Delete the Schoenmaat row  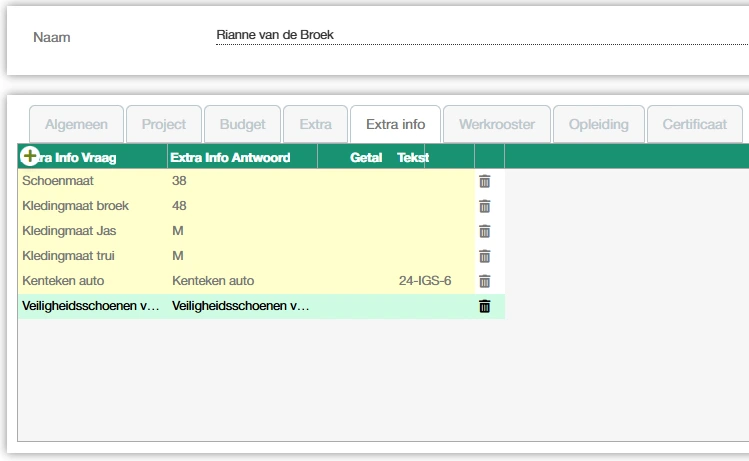pos(485,181)
